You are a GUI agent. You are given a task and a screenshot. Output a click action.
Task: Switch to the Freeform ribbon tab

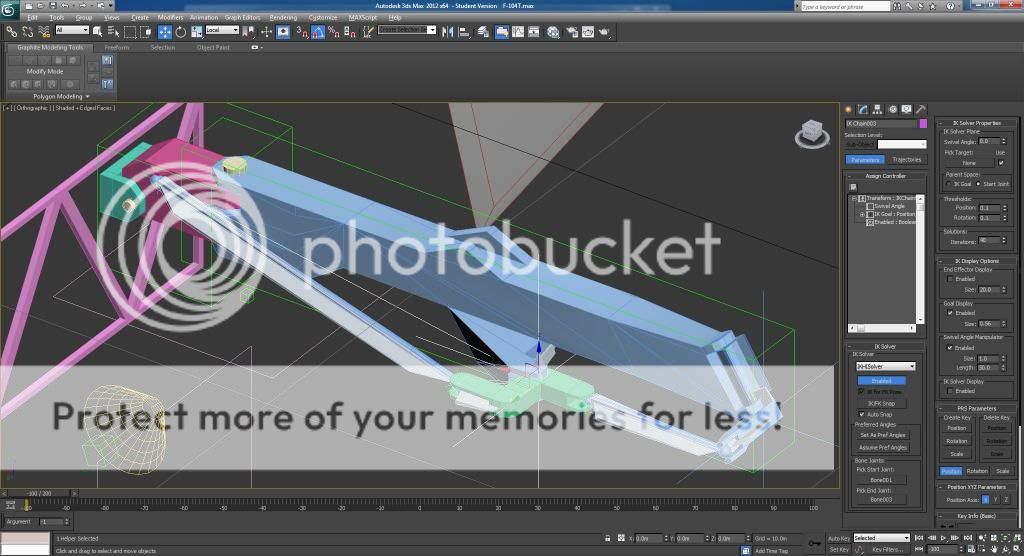pyautogui.click(x=117, y=48)
